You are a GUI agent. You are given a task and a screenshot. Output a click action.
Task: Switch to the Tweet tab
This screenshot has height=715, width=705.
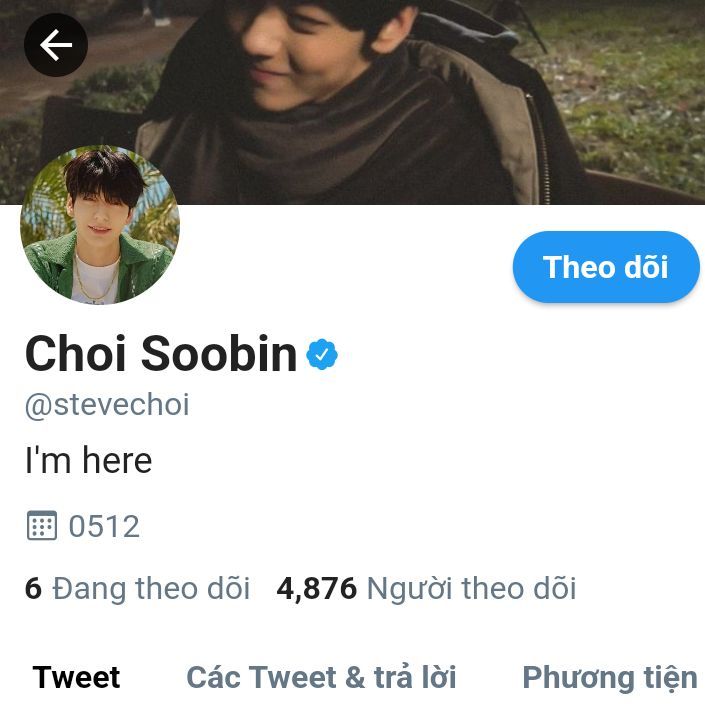coord(77,677)
